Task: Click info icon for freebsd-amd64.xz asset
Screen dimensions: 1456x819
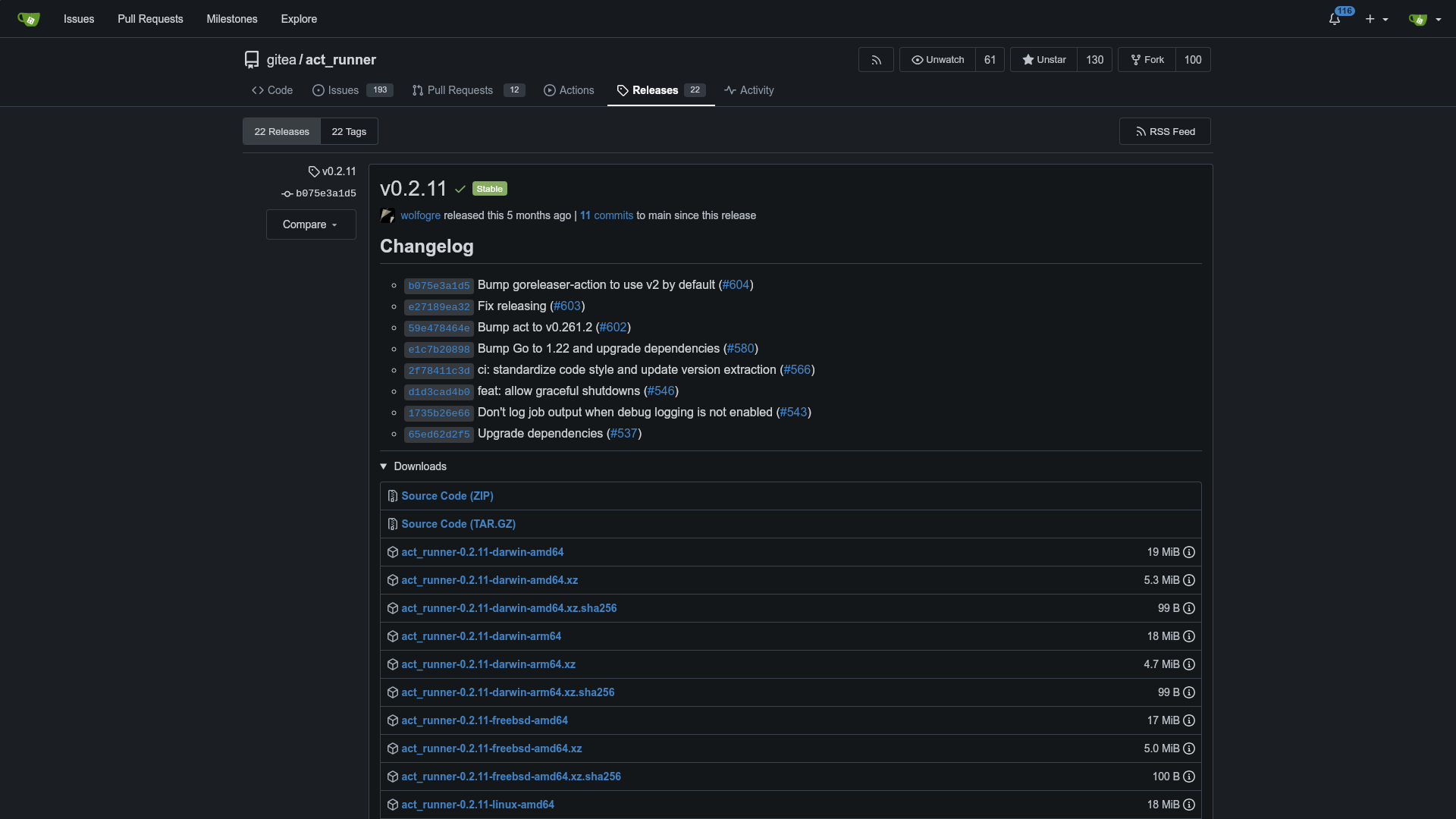Action: click(1189, 748)
